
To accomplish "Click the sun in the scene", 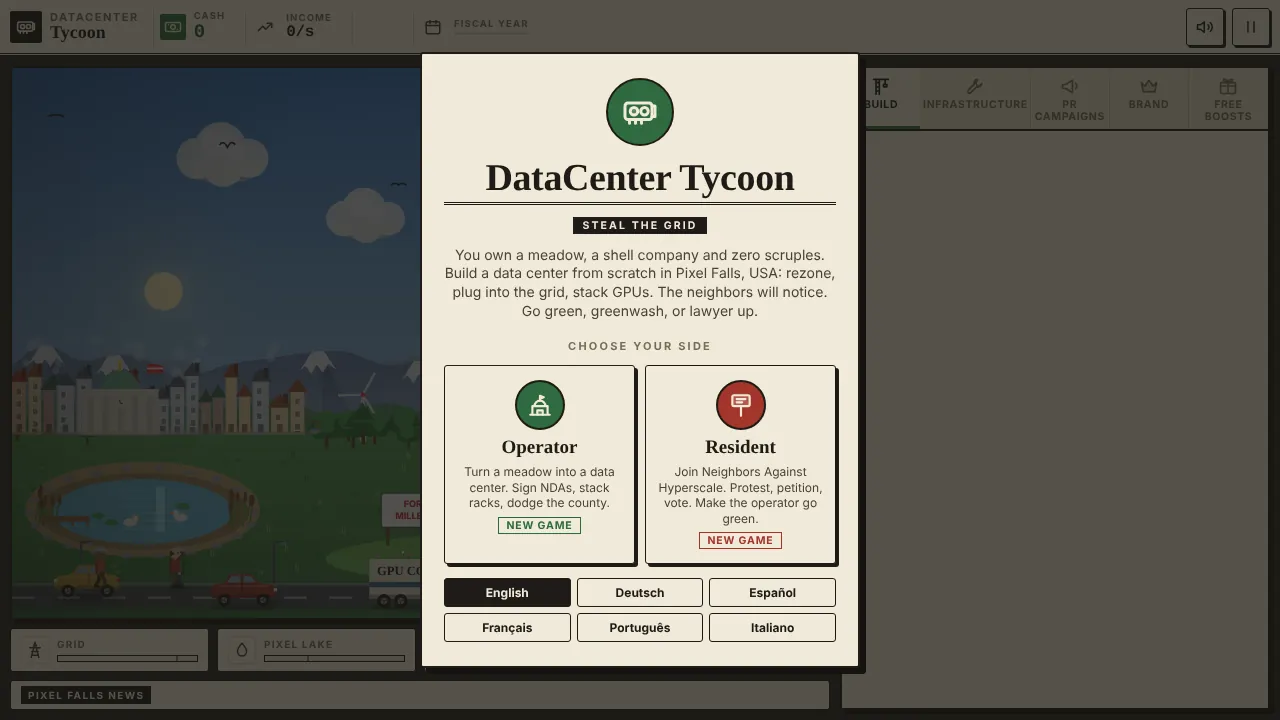I will tap(164, 292).
